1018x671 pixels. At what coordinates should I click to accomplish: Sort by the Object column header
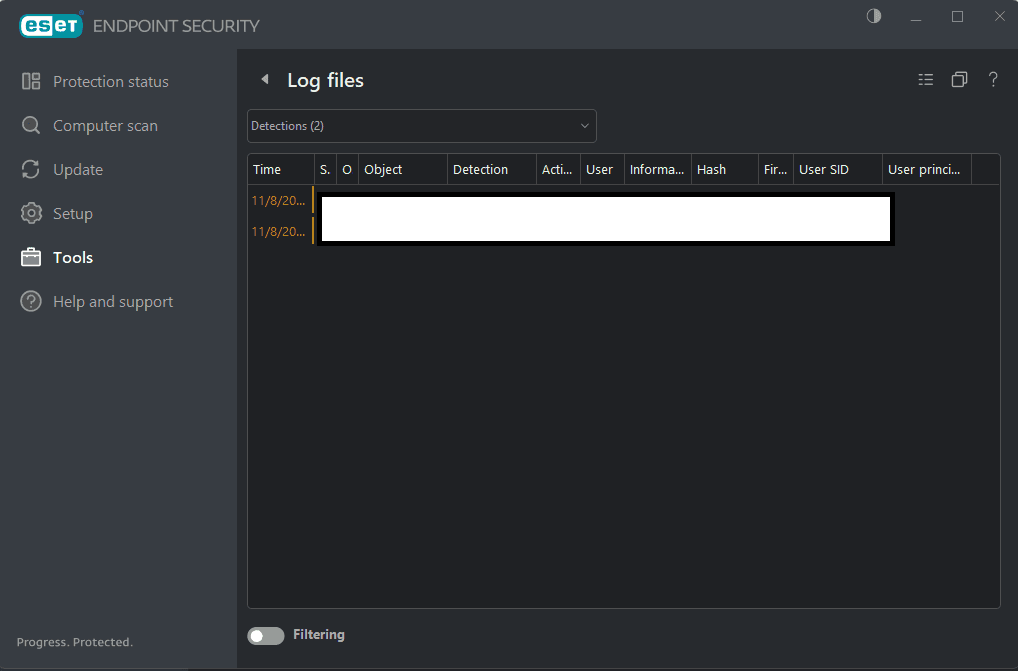click(x=403, y=169)
